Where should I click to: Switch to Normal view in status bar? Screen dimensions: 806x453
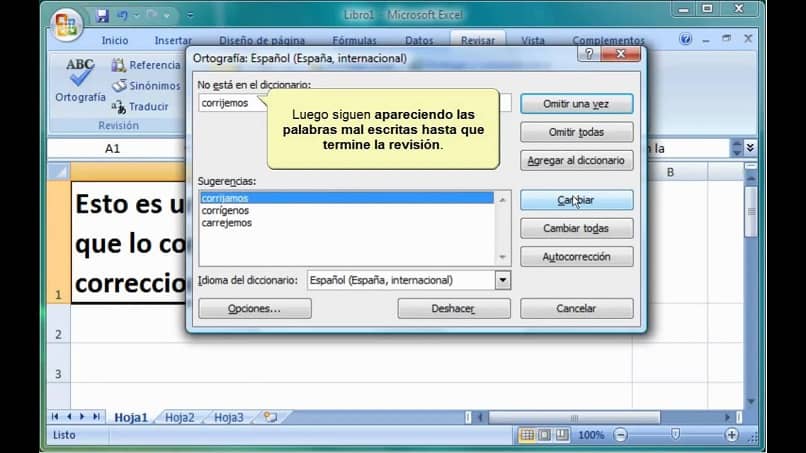pyautogui.click(x=527, y=435)
